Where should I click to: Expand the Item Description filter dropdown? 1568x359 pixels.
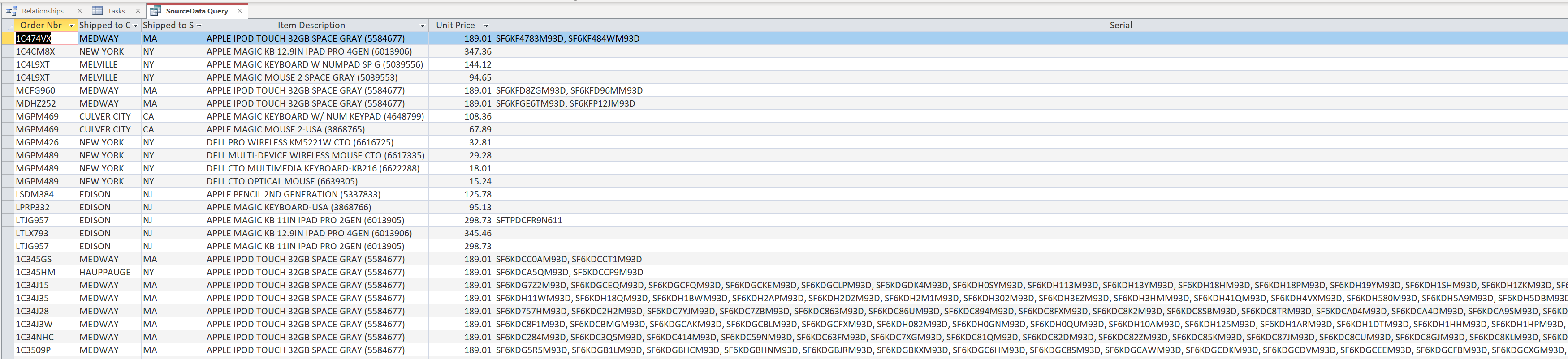(423, 26)
